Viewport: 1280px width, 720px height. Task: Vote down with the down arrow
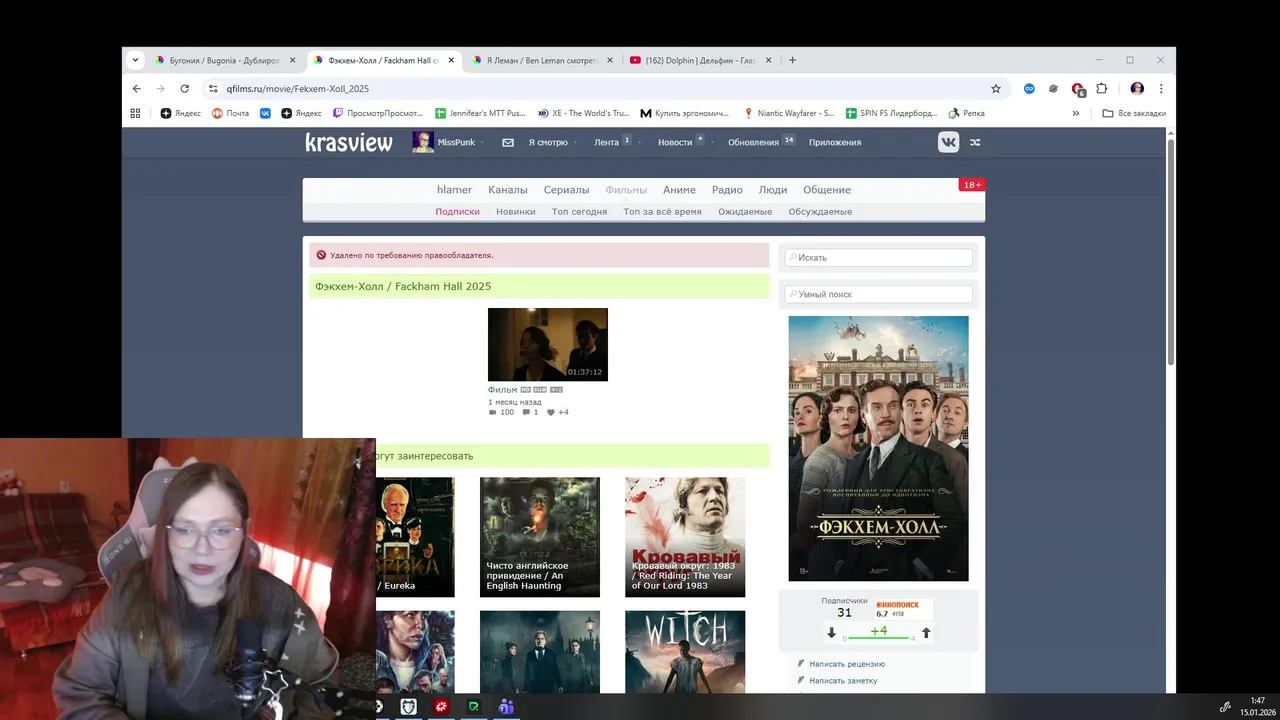[831, 633]
